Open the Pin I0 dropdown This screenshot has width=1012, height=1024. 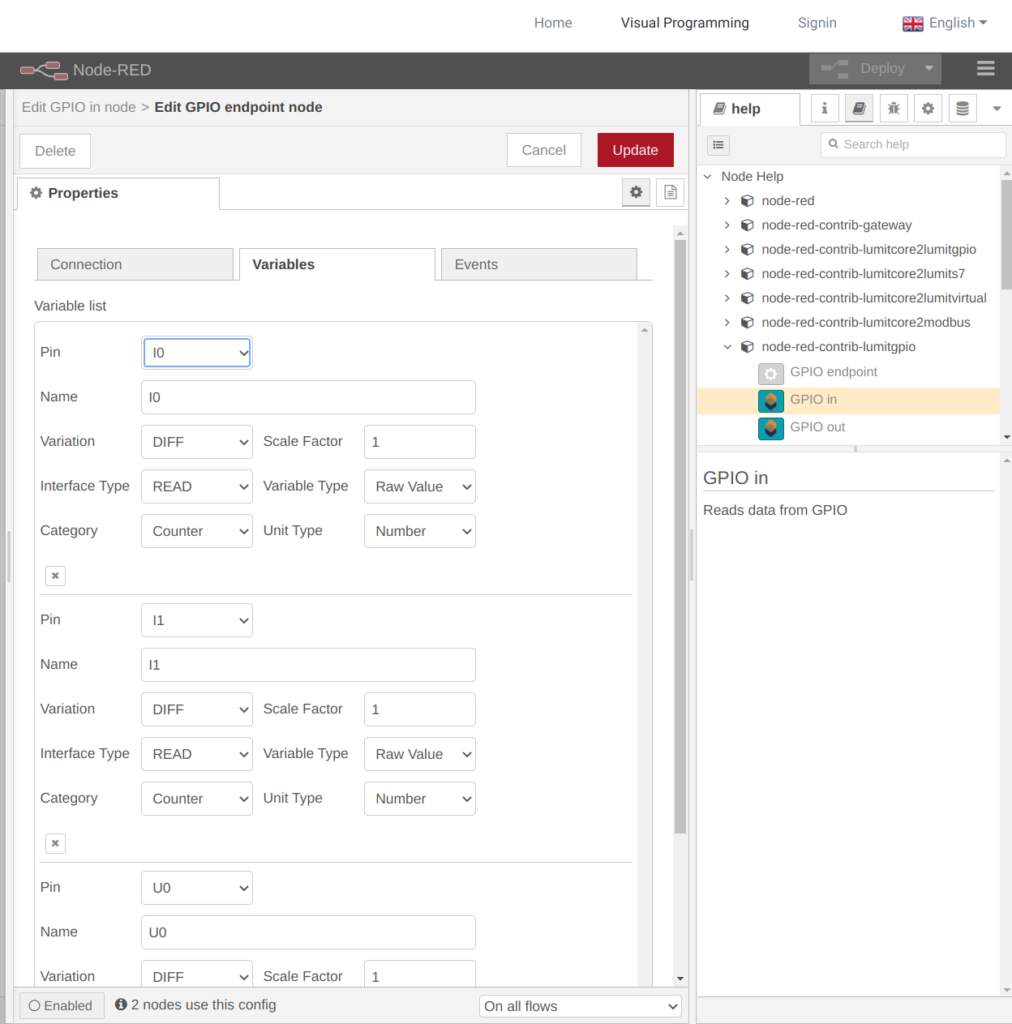tap(197, 353)
